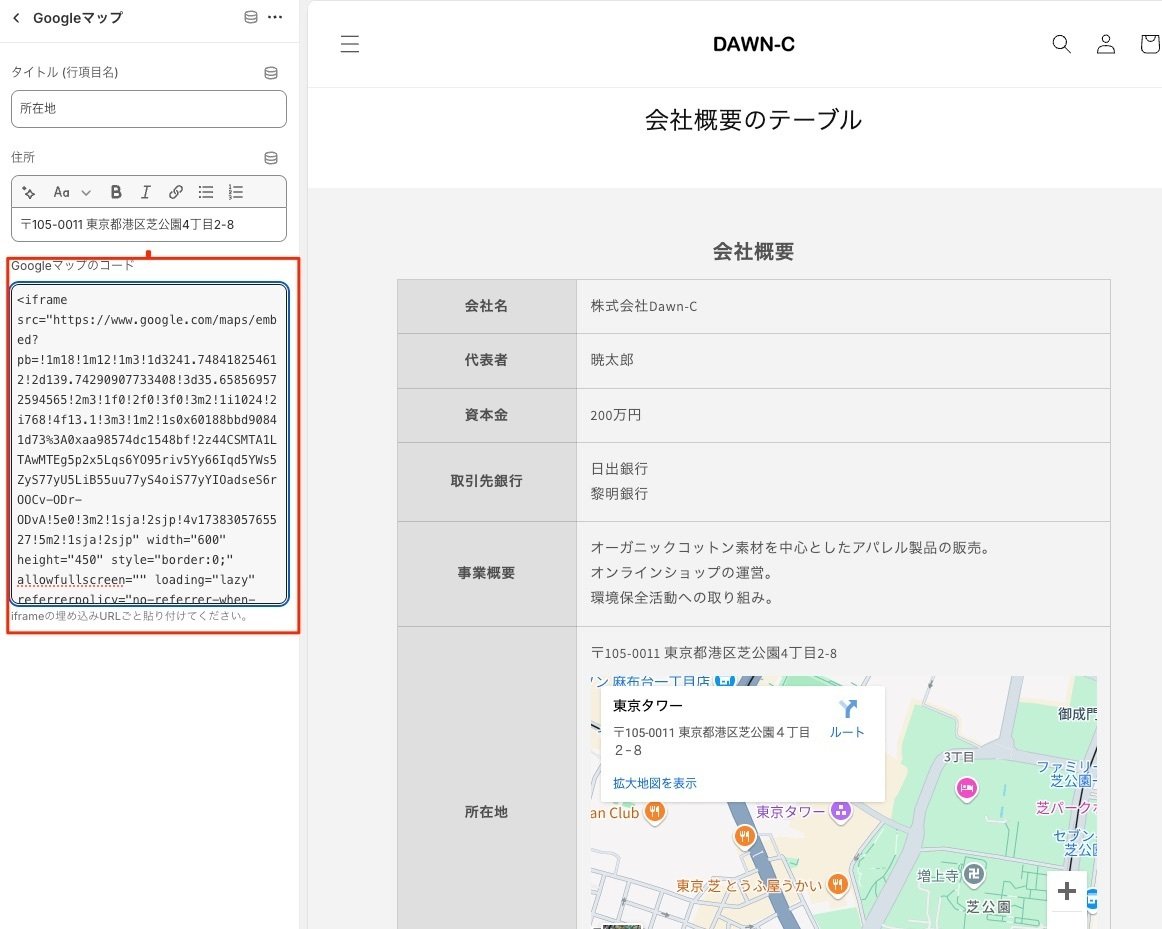Click the orange restaurant marker below 東京タワー label
This screenshot has width=1162, height=929.
(745, 837)
